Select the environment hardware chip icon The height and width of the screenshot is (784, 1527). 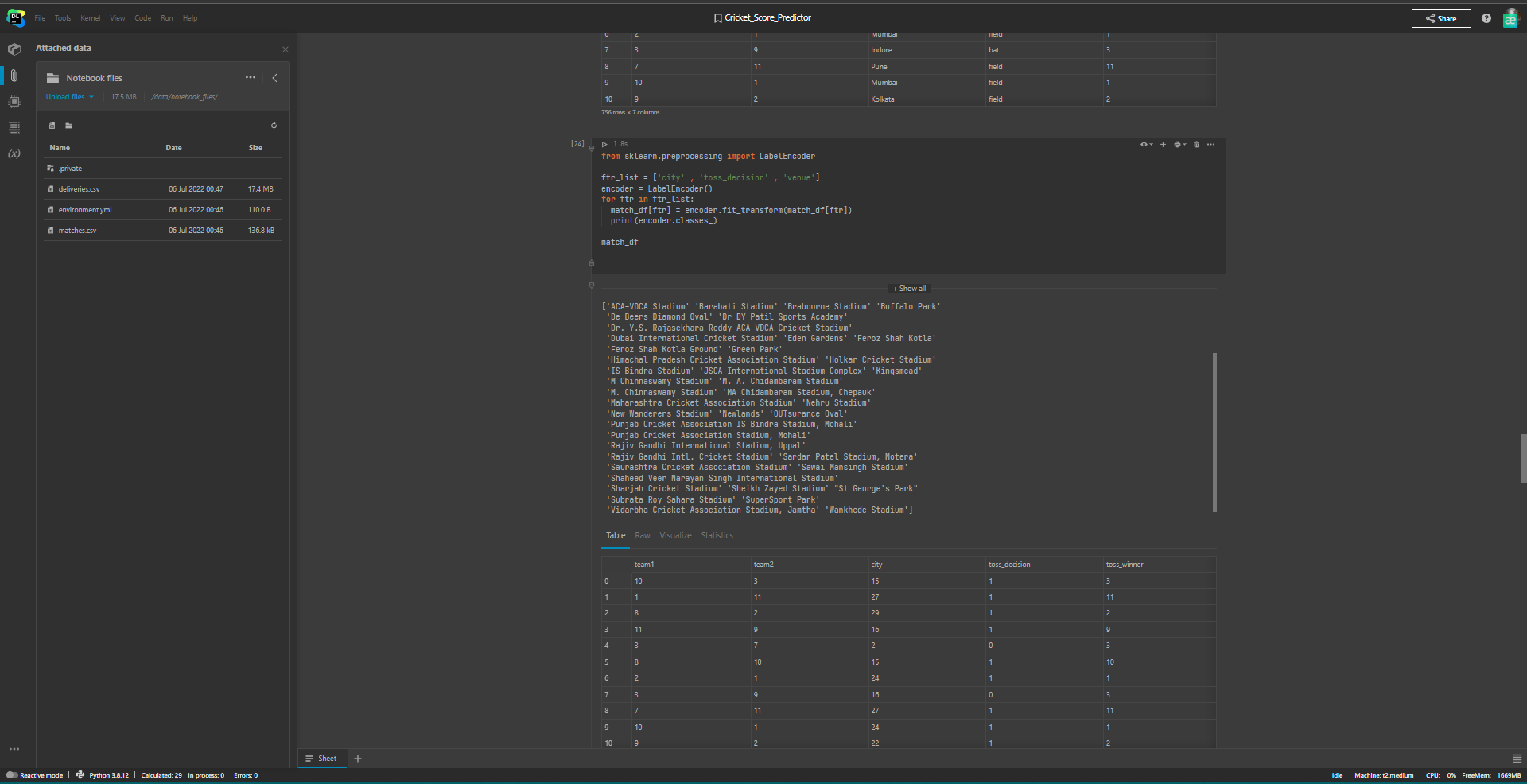14,101
